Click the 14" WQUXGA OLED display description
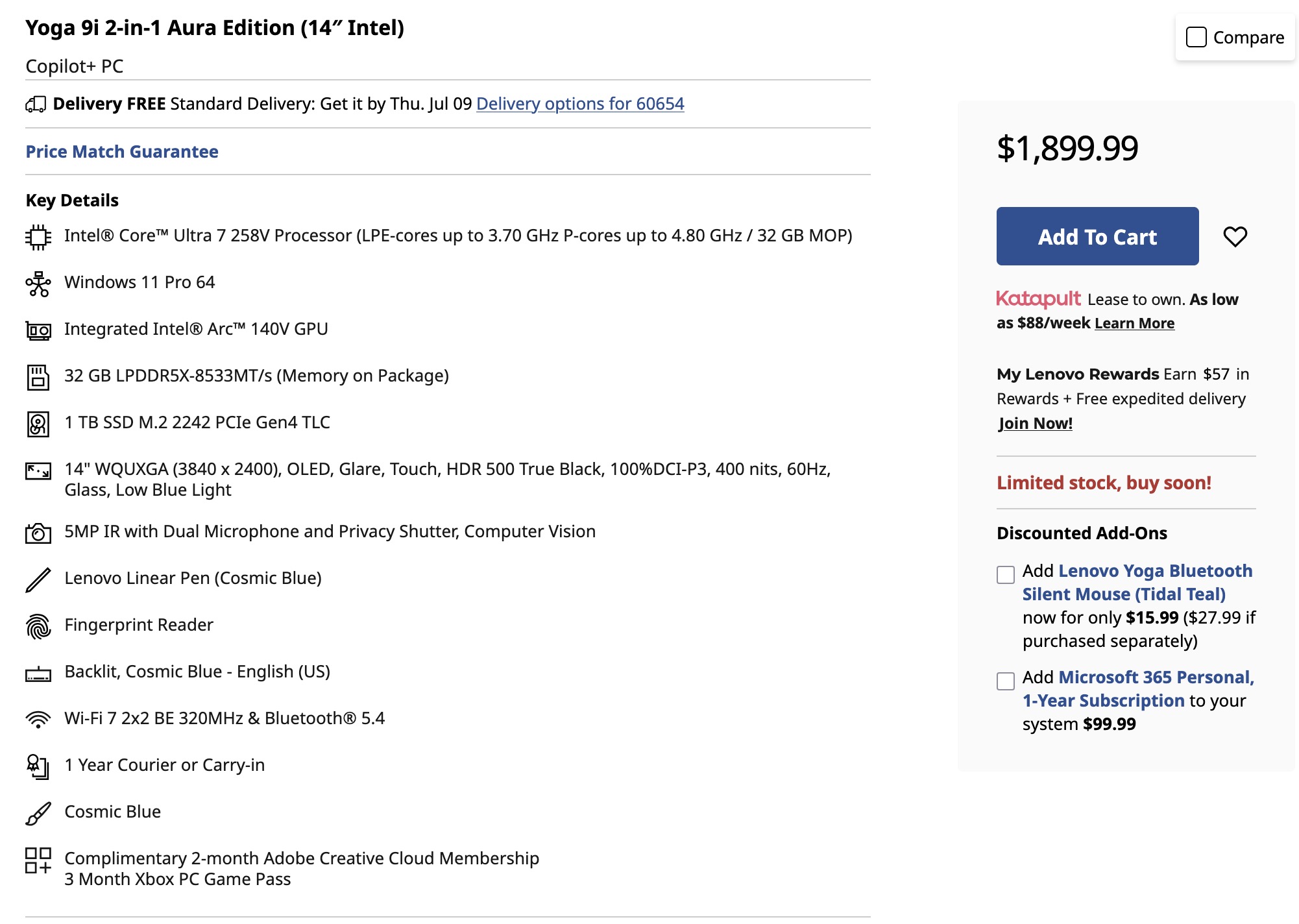1299x924 pixels. click(x=448, y=480)
